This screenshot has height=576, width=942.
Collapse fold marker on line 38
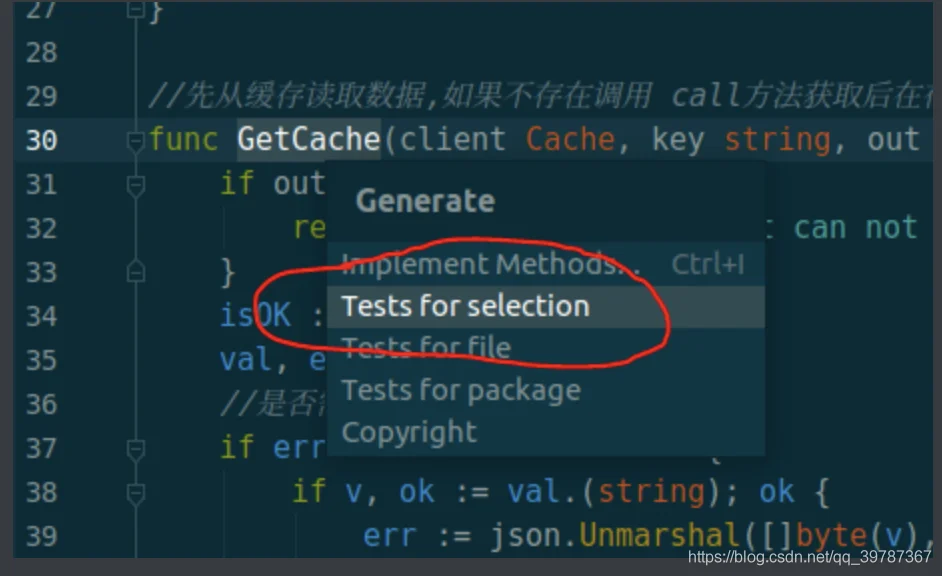136,493
